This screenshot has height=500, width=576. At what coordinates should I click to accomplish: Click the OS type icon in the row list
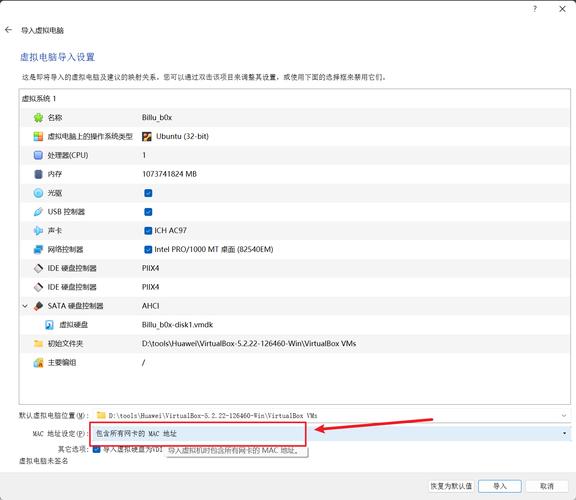pos(38,137)
